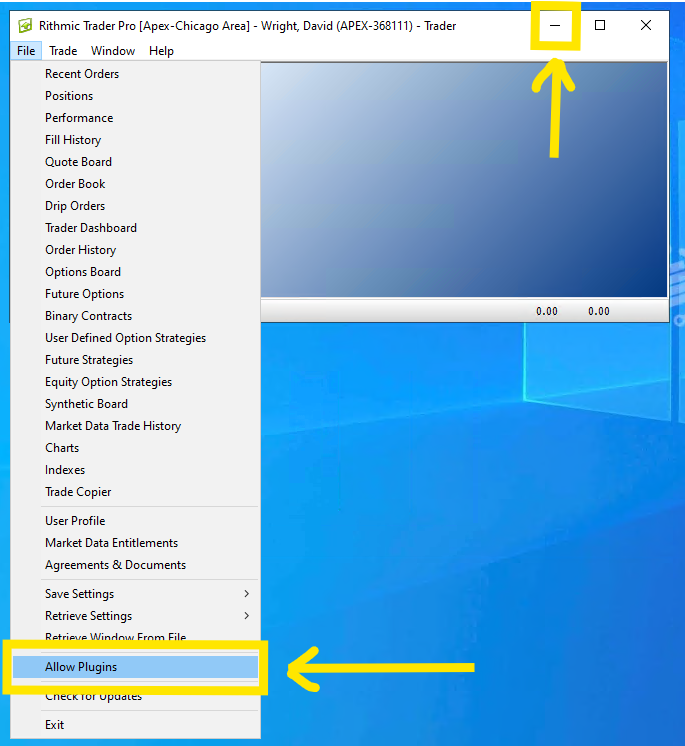Viewport: 685px width, 746px height.
Task: Select Market Data Entitlements
Action: [x=136, y=543]
